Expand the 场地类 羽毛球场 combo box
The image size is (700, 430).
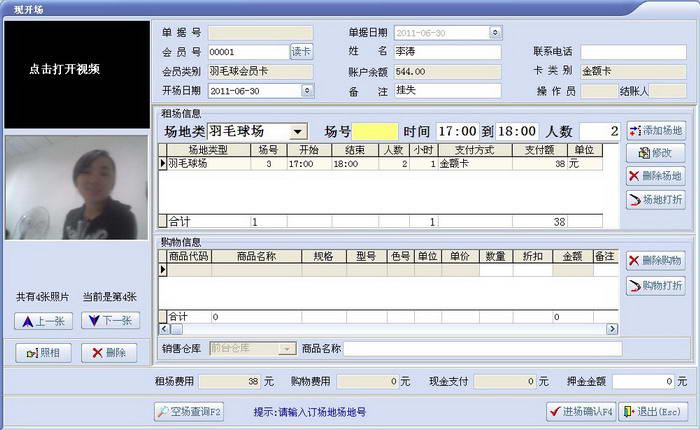[x=297, y=132]
